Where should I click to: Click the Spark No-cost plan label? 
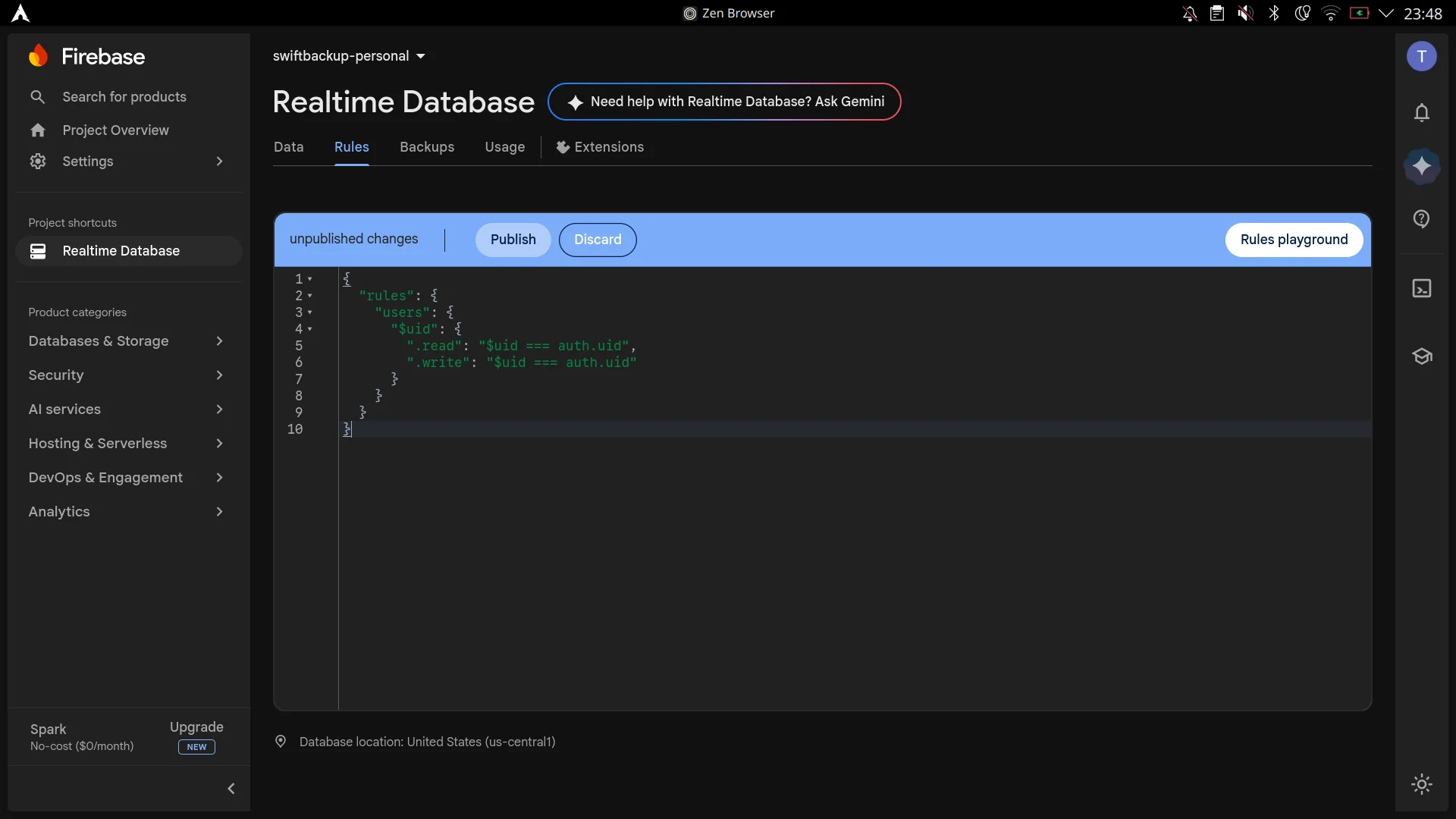82,737
